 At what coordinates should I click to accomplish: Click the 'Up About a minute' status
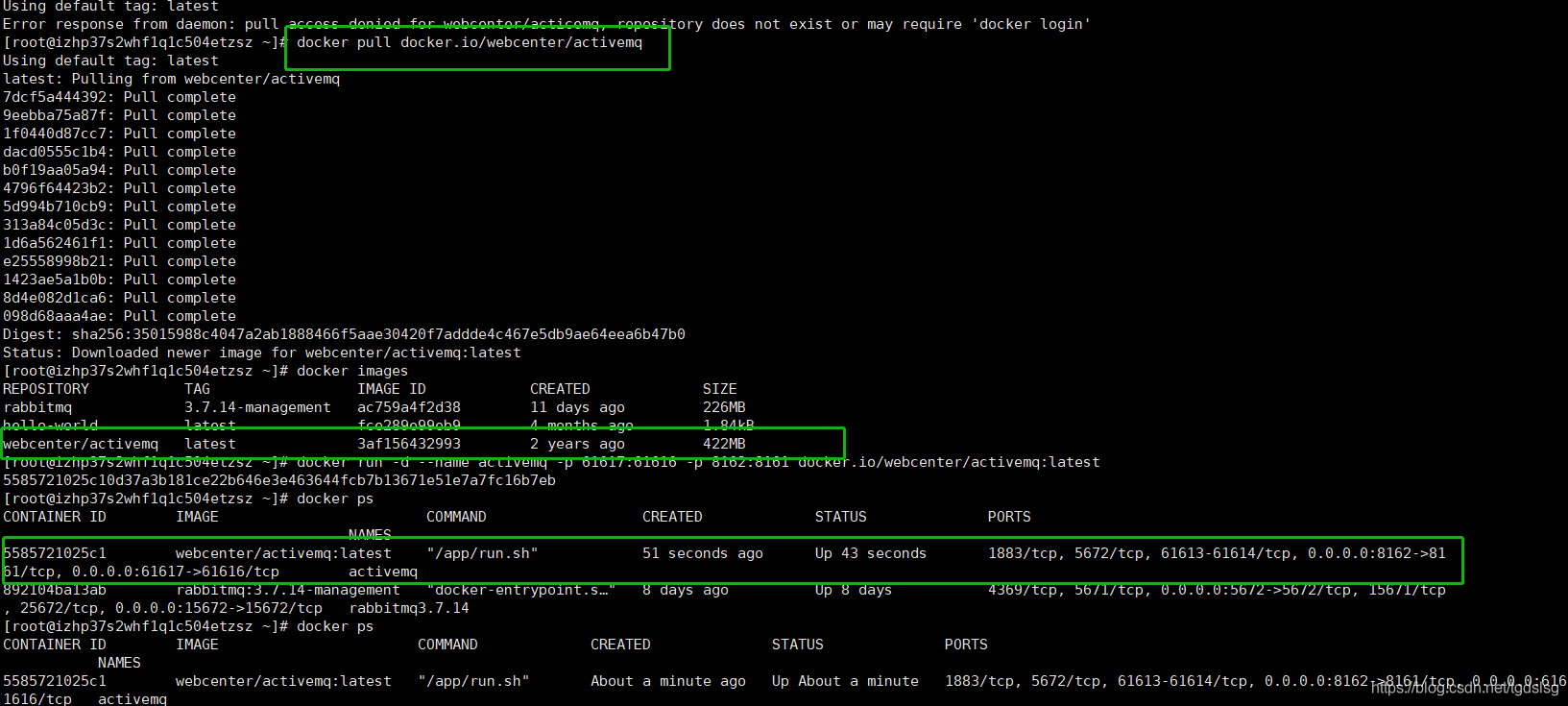coord(845,681)
